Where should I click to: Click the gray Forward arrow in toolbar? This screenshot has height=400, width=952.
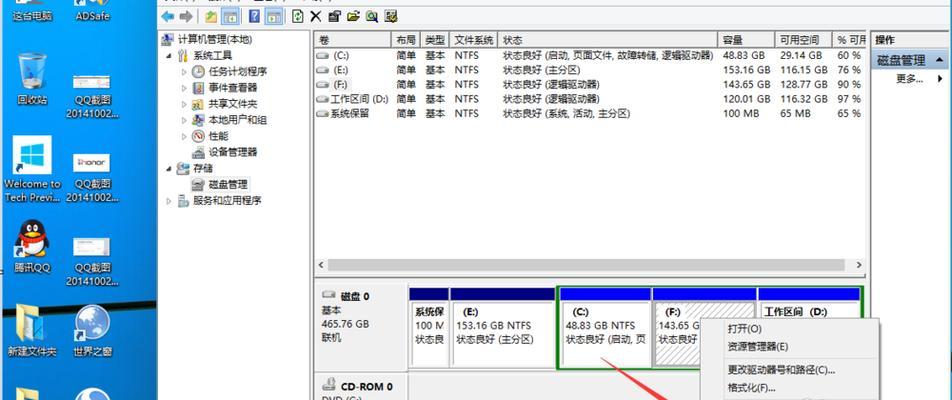[x=187, y=16]
